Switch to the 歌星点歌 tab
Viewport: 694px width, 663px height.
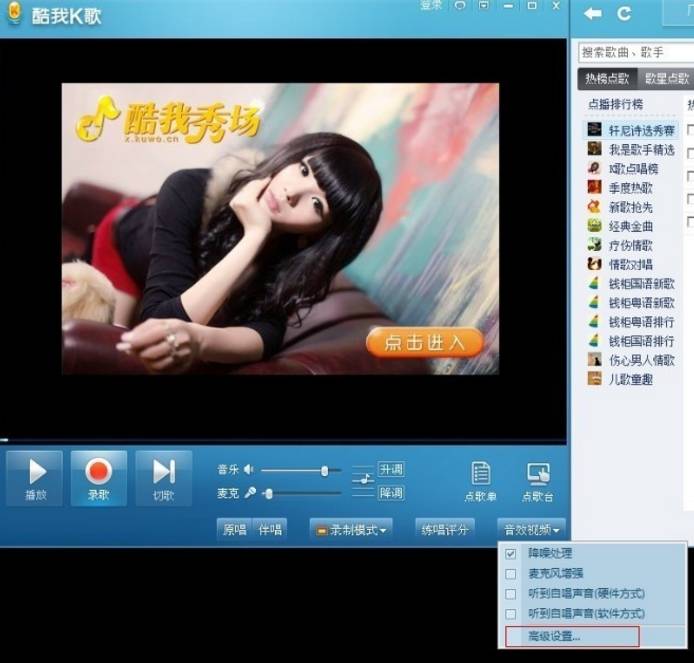[665, 79]
